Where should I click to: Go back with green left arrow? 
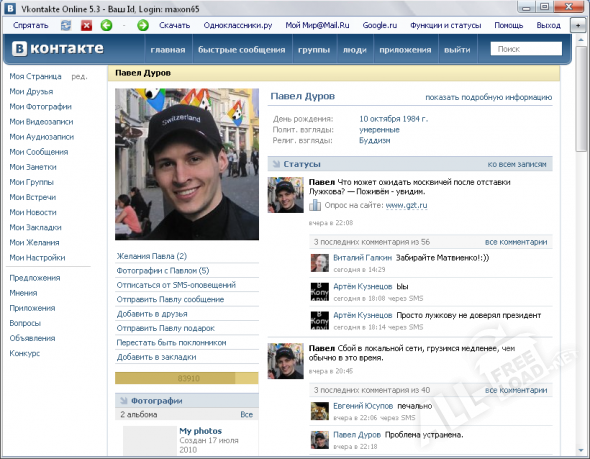click(x=106, y=26)
